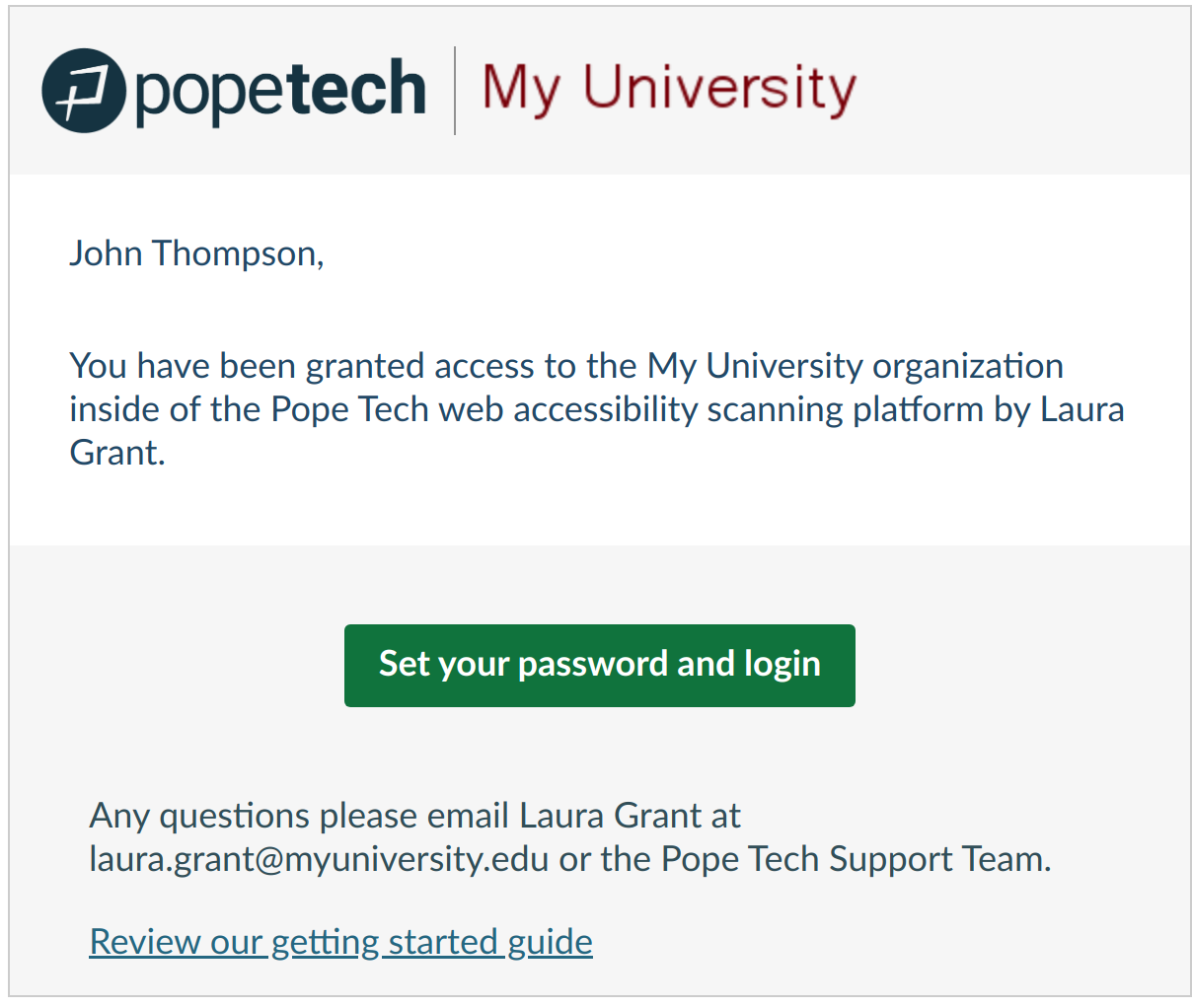Image resolution: width=1192 pixels, height=1008 pixels.
Task: Click My University organization in the body paragraph
Action: 855,366
